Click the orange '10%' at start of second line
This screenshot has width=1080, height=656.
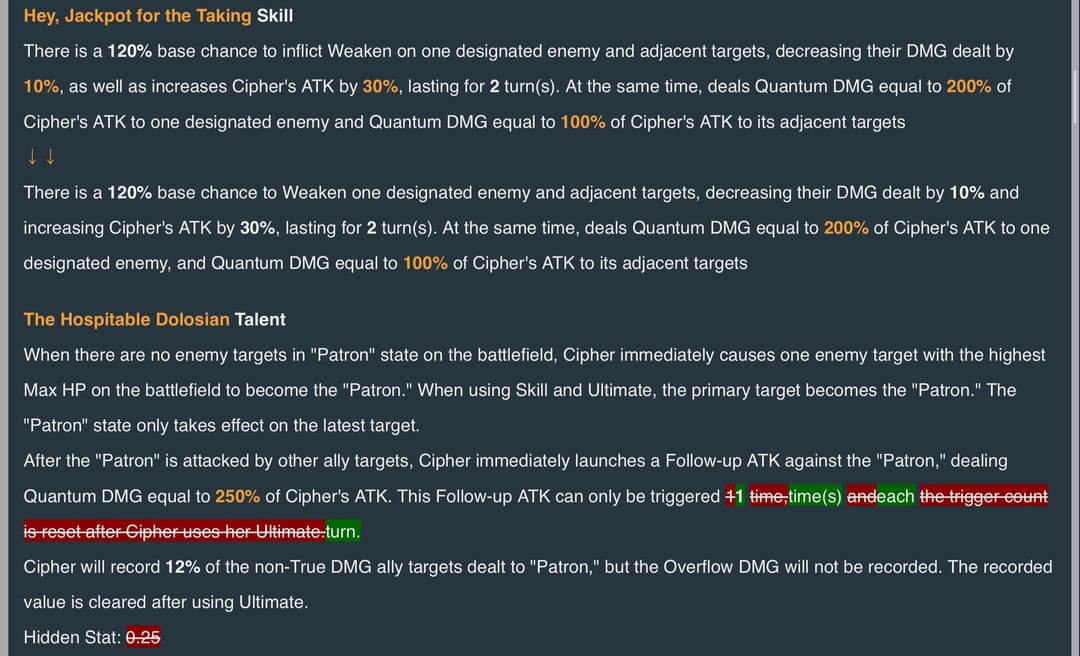[x=41, y=87]
